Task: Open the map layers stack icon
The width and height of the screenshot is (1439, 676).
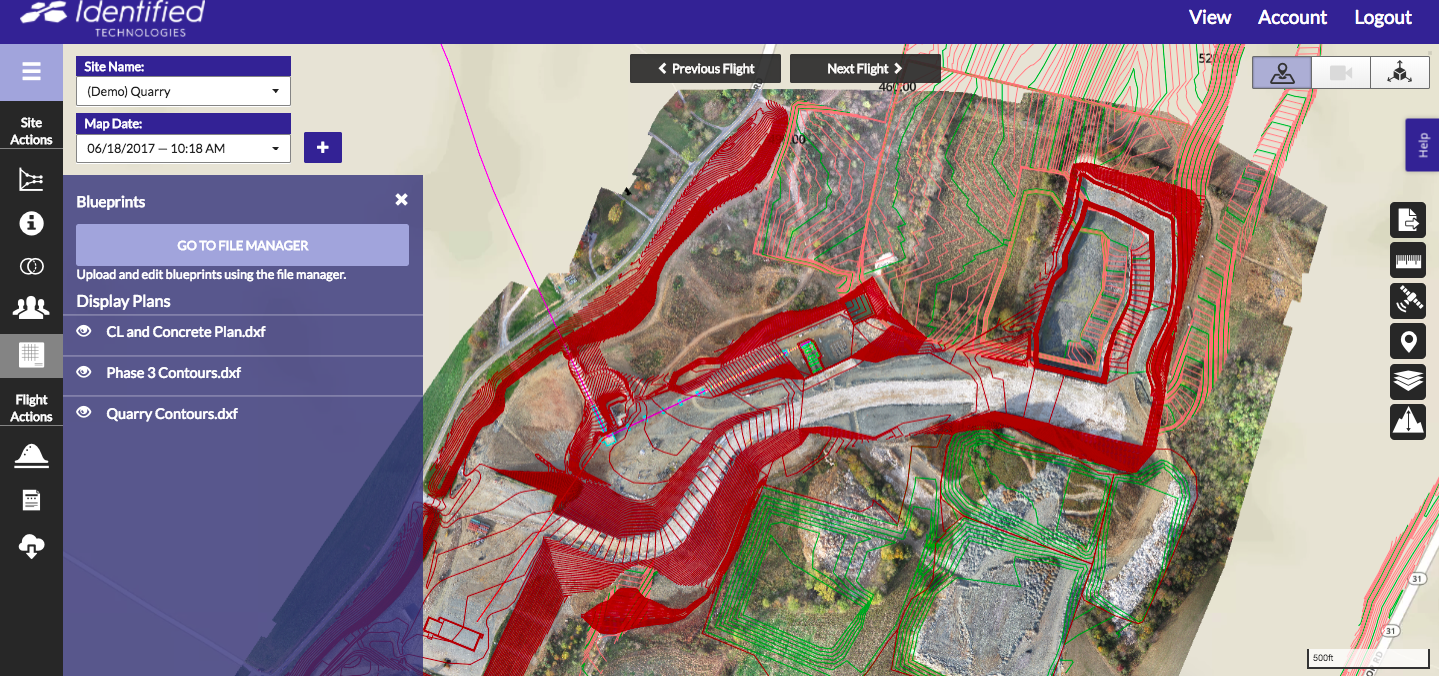Action: [1408, 381]
